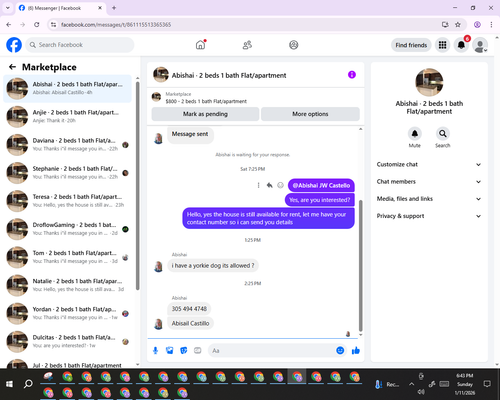Click More options button
The height and width of the screenshot is (400, 500).
click(x=310, y=114)
